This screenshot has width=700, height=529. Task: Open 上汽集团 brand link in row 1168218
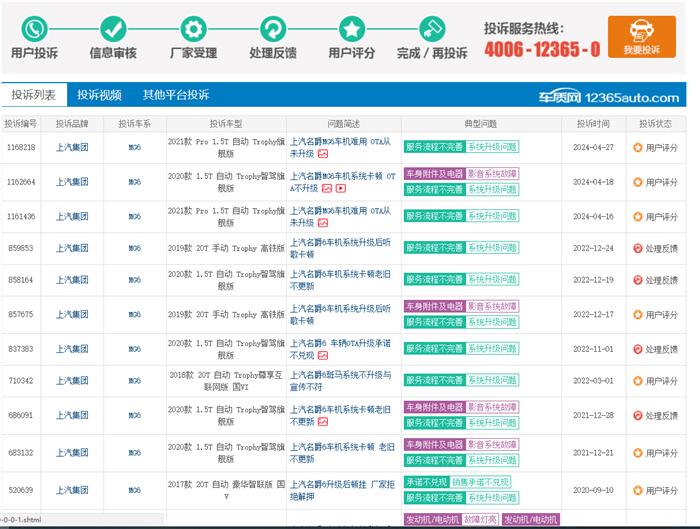tap(72, 147)
